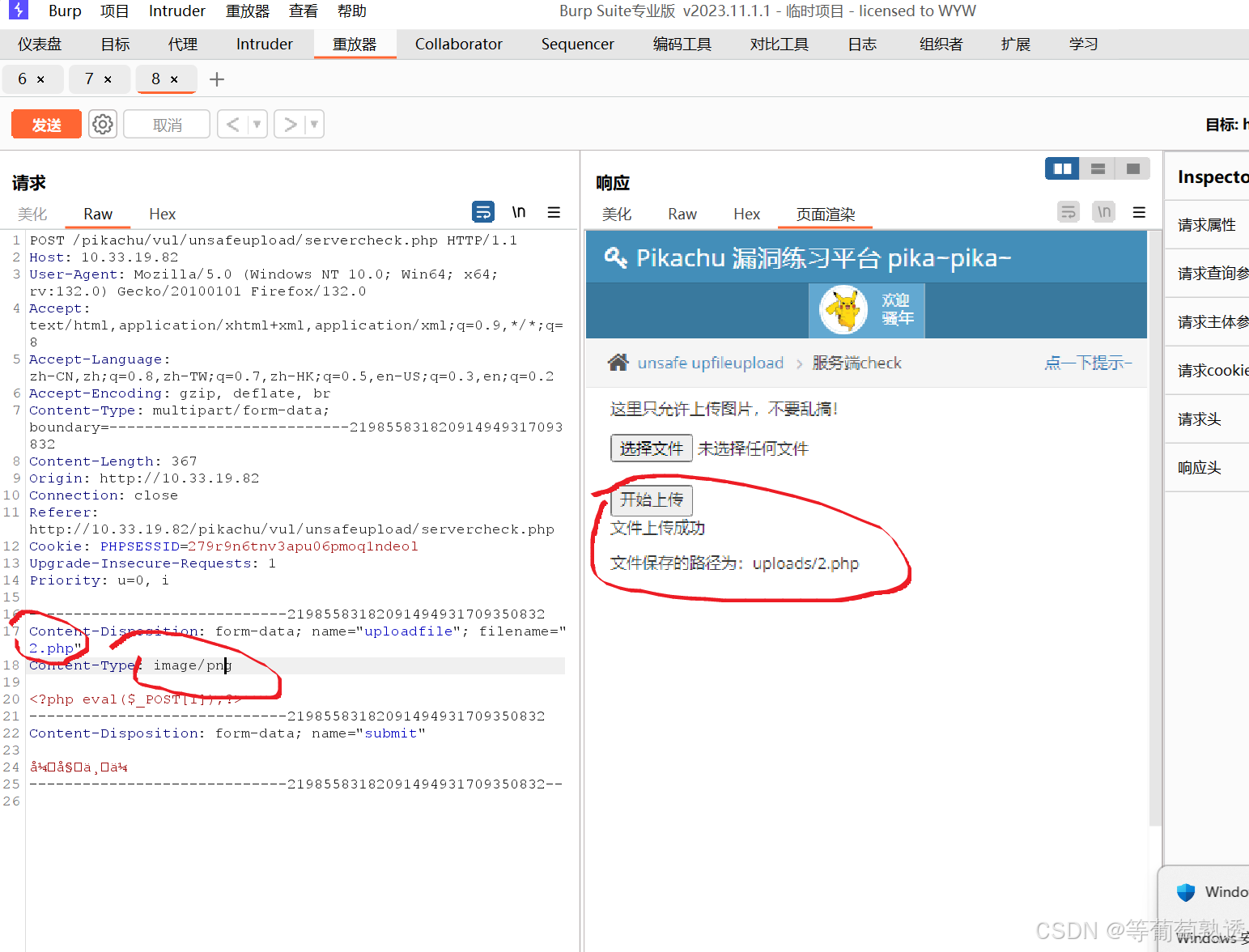Screen dimensions: 1249x952
Task: Switch to the 代理 tab
Action: [x=182, y=44]
